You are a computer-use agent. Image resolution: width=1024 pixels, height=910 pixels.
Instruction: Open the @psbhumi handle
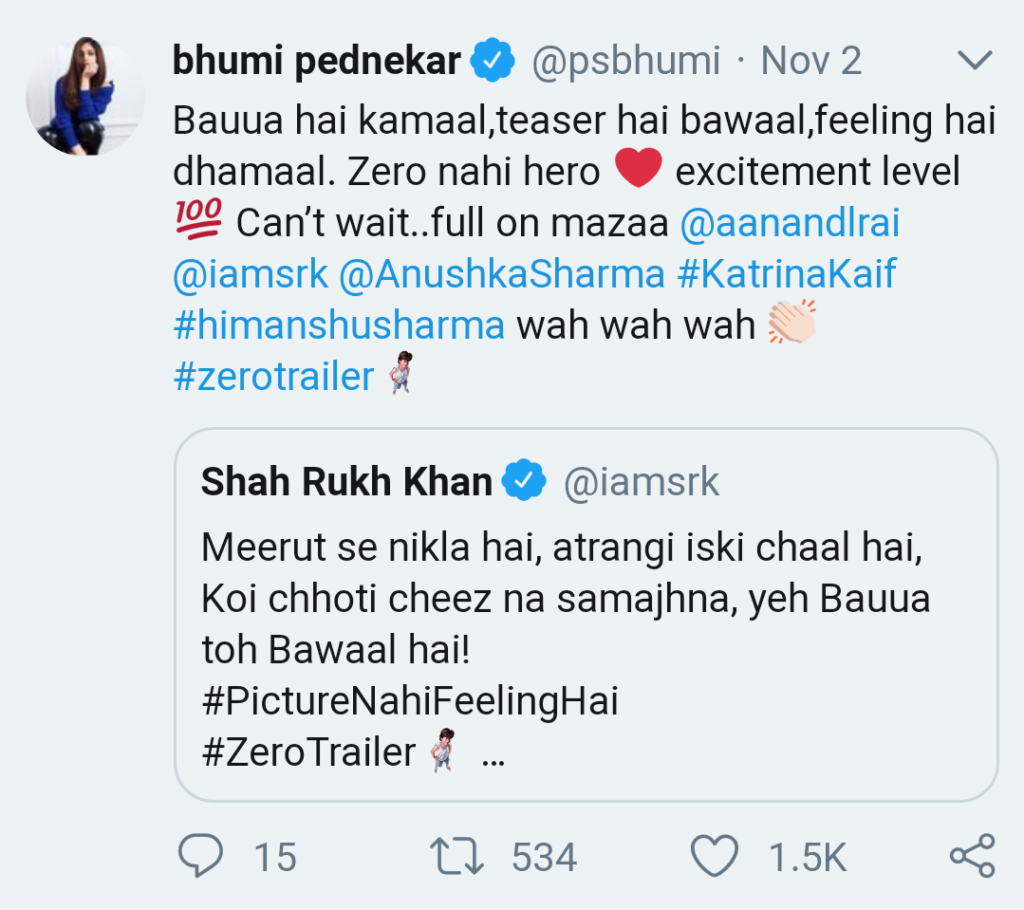click(625, 62)
